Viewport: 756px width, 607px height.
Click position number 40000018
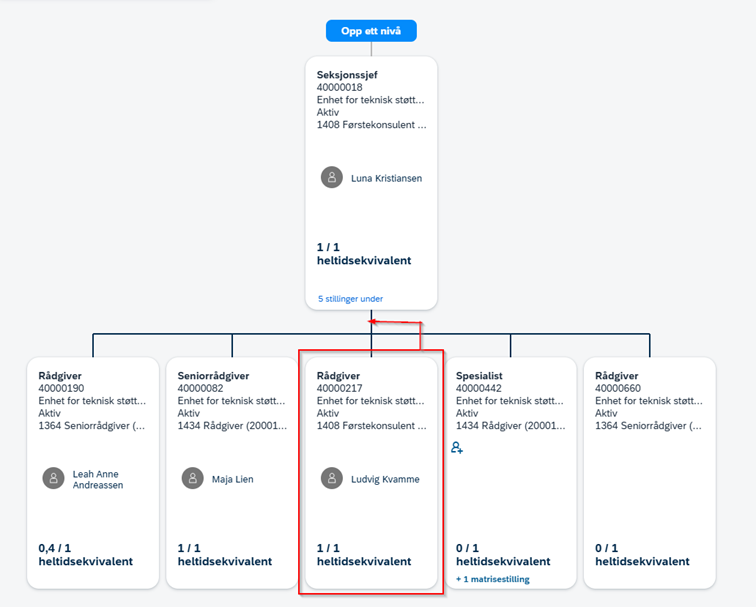[x=339, y=87]
